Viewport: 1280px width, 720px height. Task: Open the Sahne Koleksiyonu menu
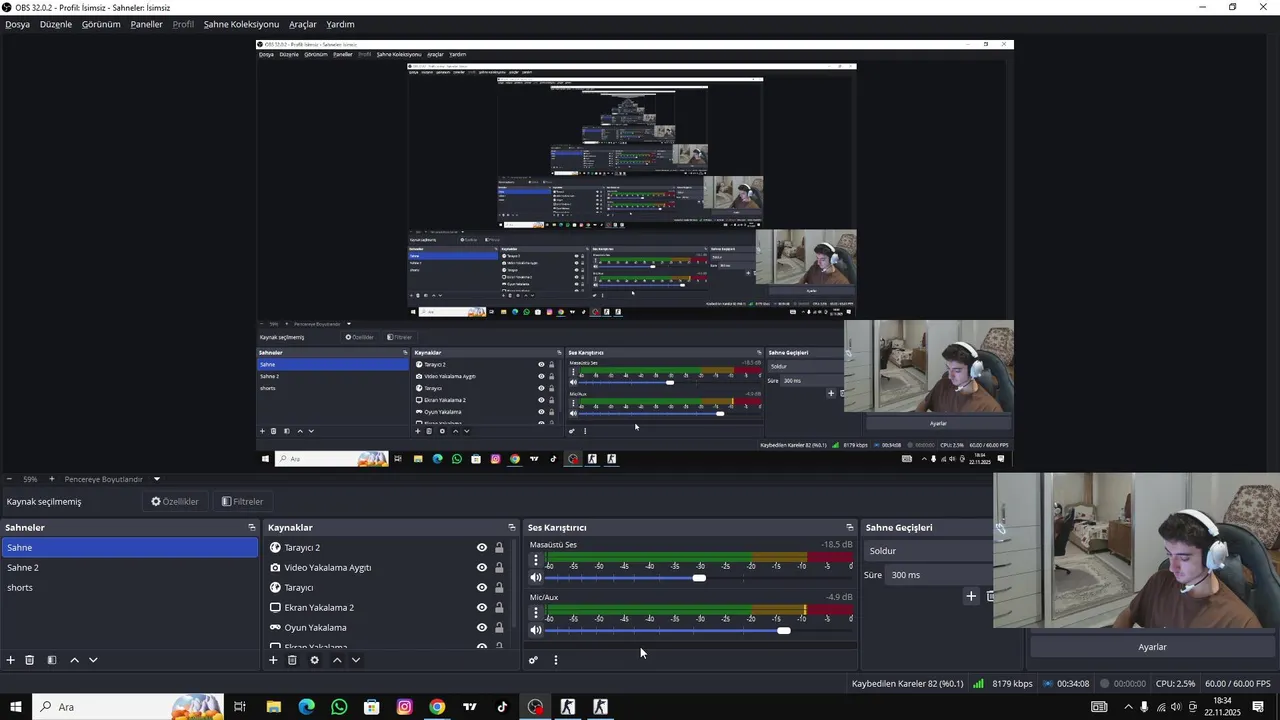[241, 24]
